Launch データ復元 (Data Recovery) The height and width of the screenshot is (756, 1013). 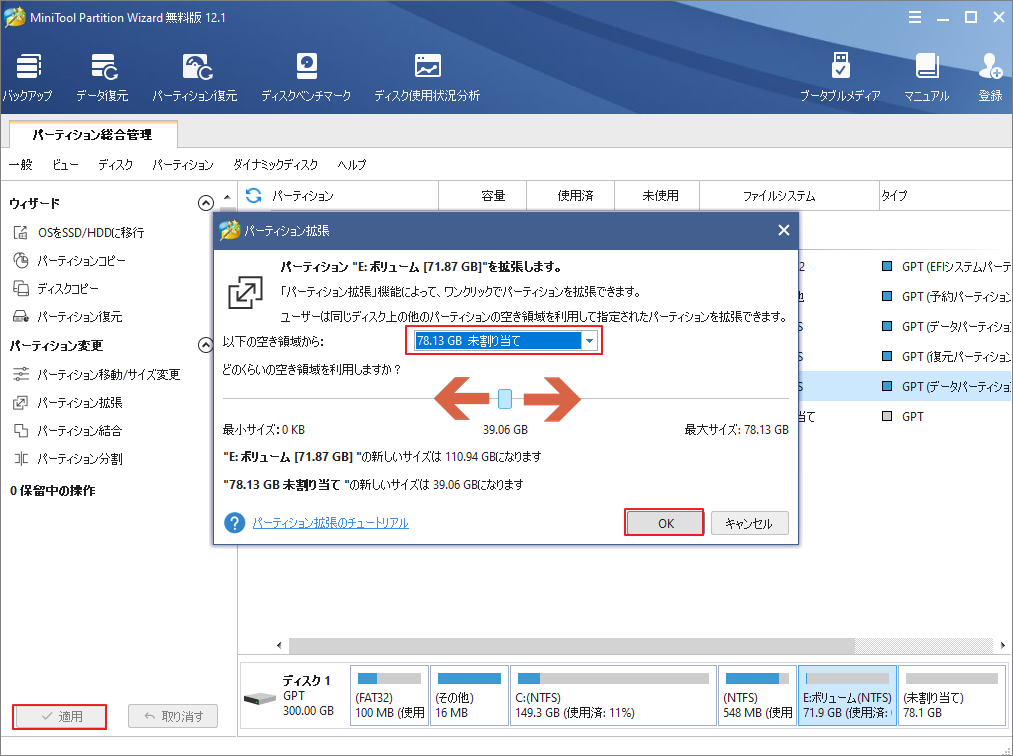pyautogui.click(x=103, y=78)
